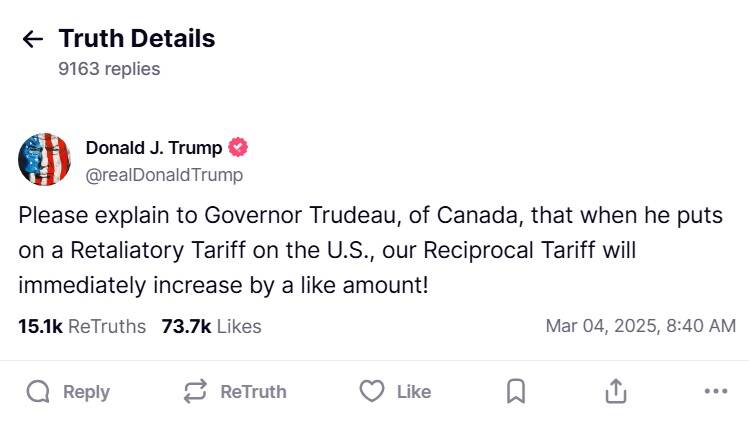
Task: Open the three-dot more options menu
Action: click(715, 392)
